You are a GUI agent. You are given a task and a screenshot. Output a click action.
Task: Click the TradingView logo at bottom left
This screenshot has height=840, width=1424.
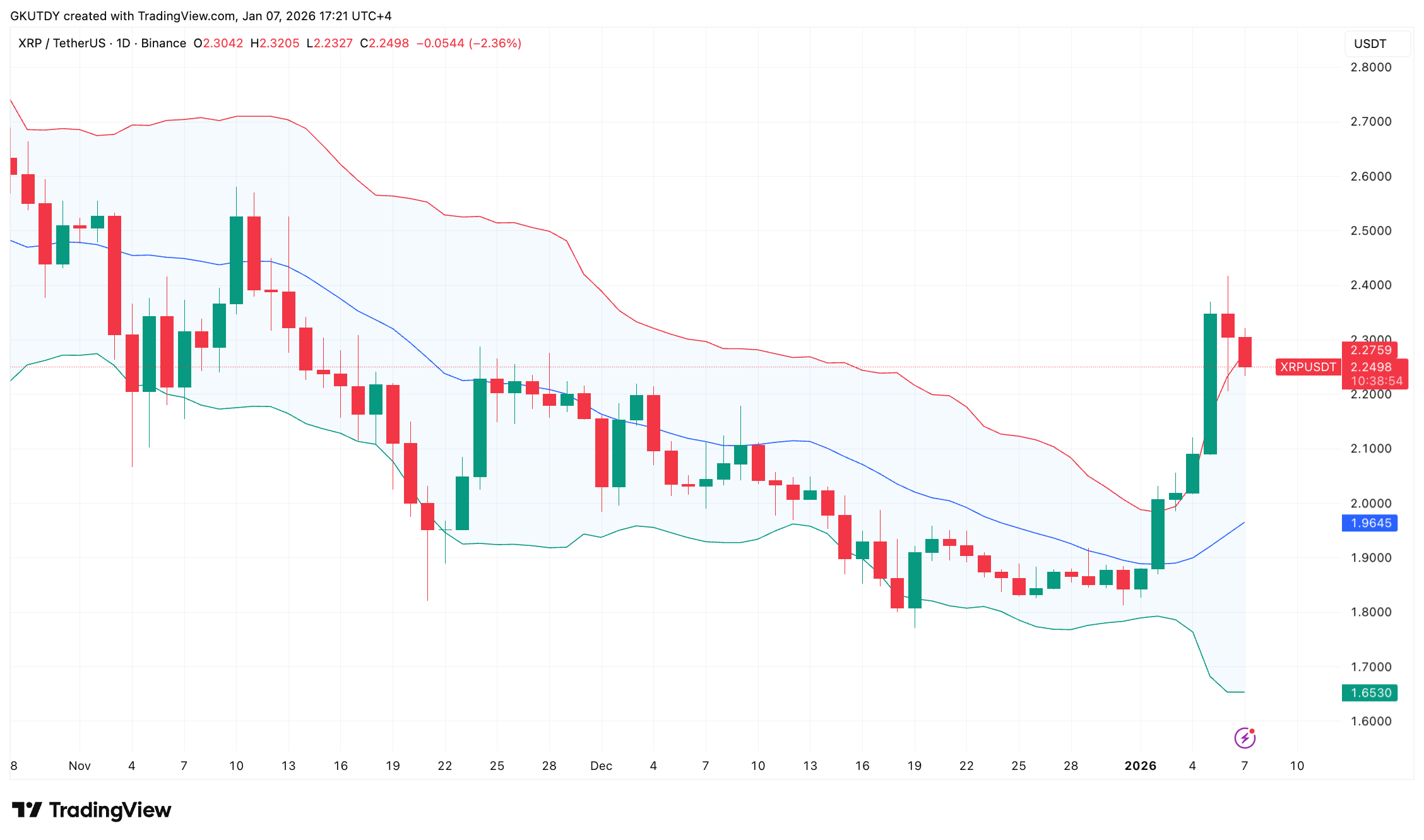point(92,810)
